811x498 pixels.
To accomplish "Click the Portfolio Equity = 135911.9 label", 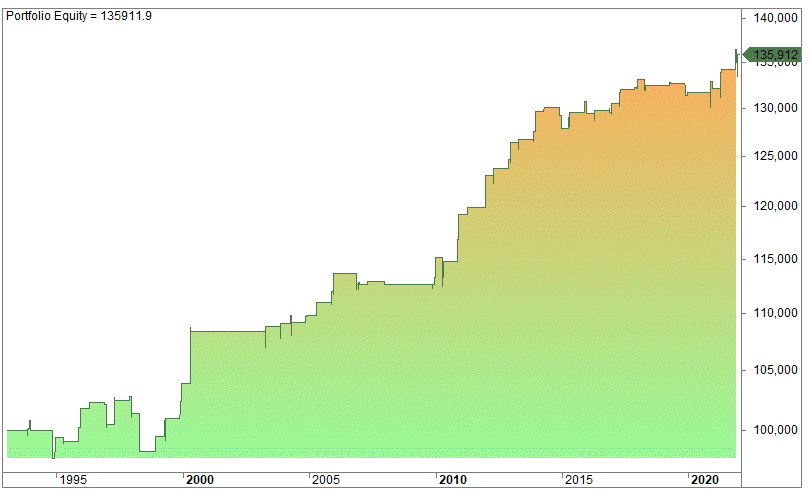I will [x=79, y=16].
